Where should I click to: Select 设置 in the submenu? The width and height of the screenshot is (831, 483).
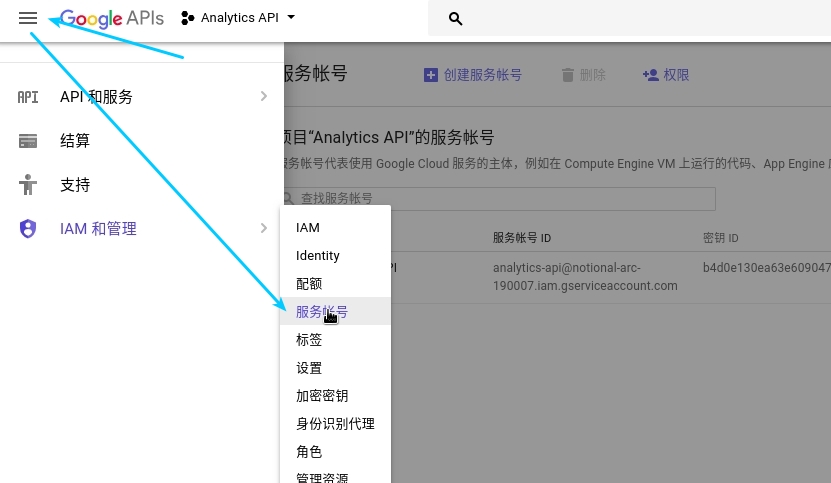[x=335, y=368]
